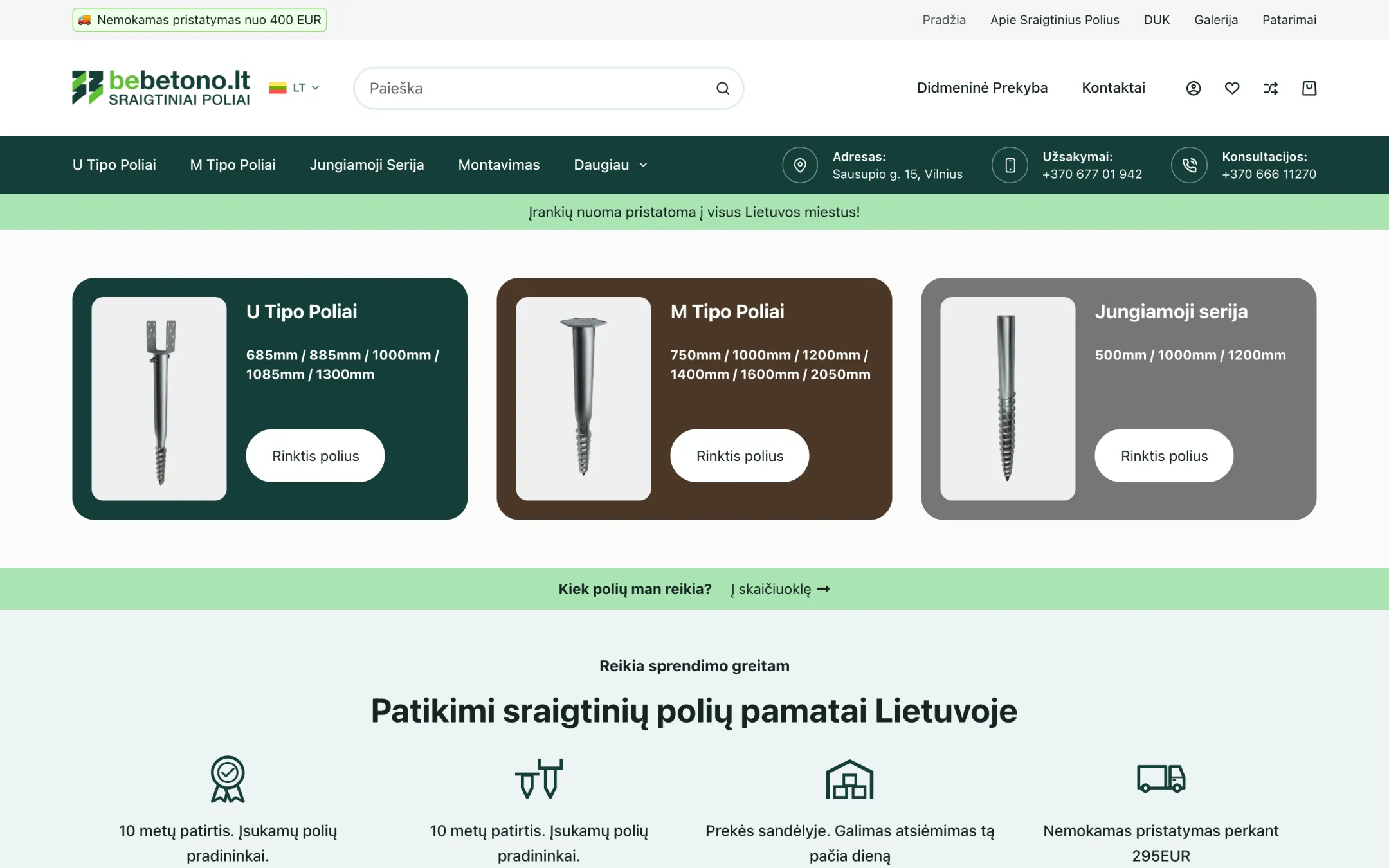Viewport: 1389px width, 868px height.
Task: Go to Pradžia link
Action: point(944,20)
